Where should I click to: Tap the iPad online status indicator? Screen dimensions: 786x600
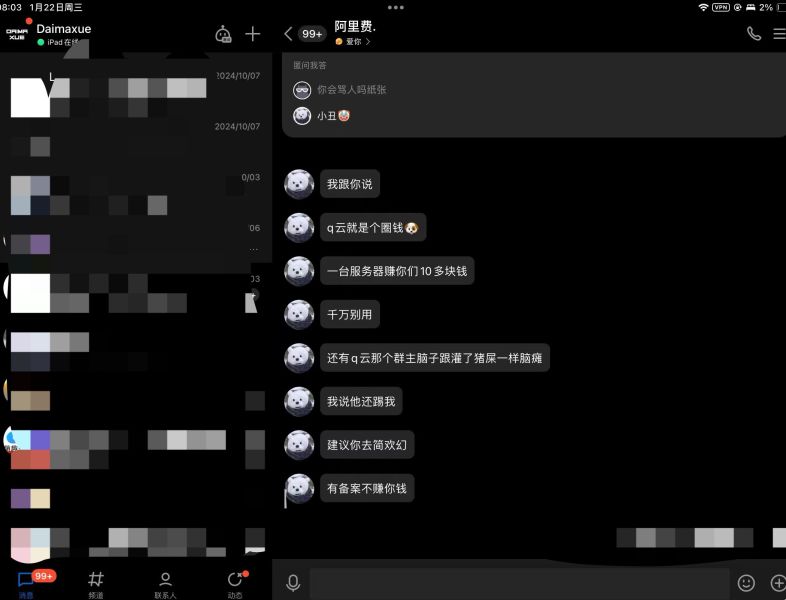[59, 42]
